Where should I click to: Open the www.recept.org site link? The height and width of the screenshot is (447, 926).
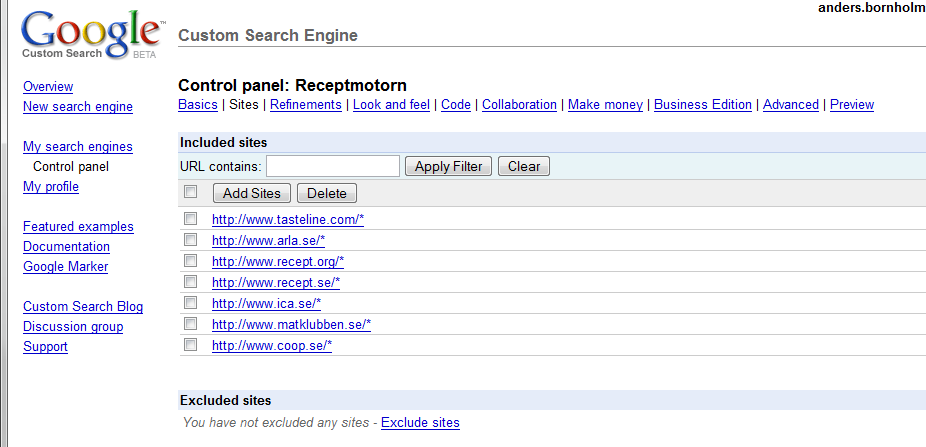[278, 261]
